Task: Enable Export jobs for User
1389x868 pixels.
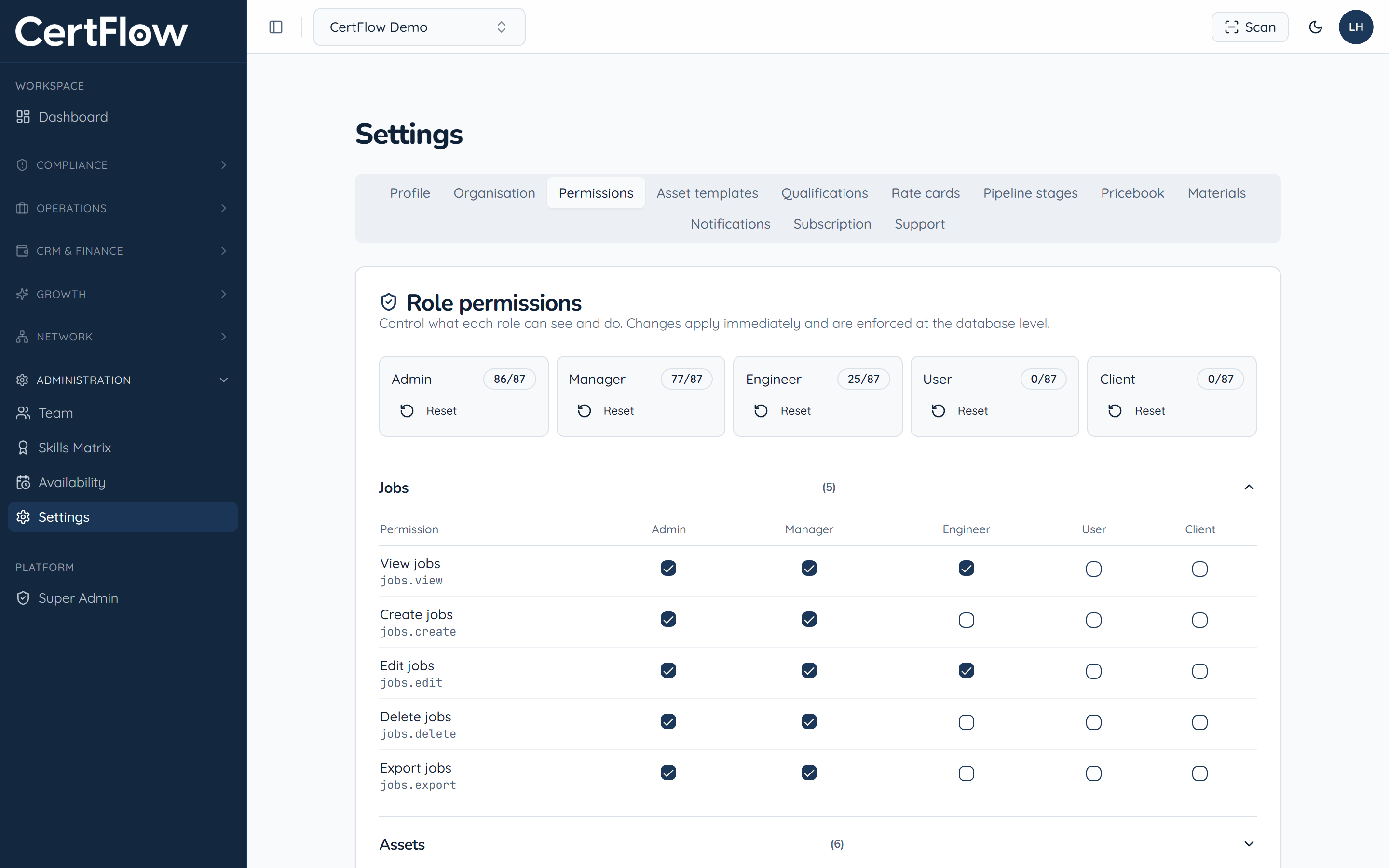Action: tap(1093, 773)
